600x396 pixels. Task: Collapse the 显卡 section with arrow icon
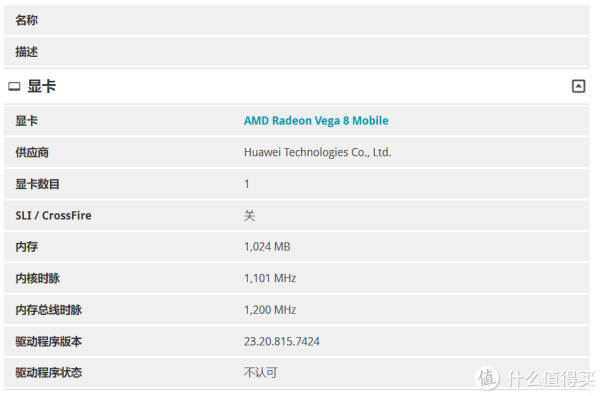(578, 86)
